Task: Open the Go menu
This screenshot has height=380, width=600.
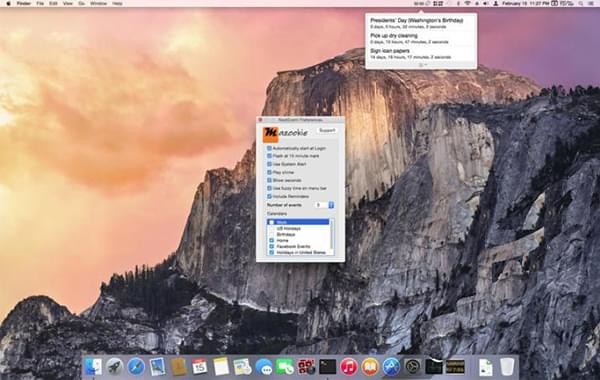Action: 82,3
